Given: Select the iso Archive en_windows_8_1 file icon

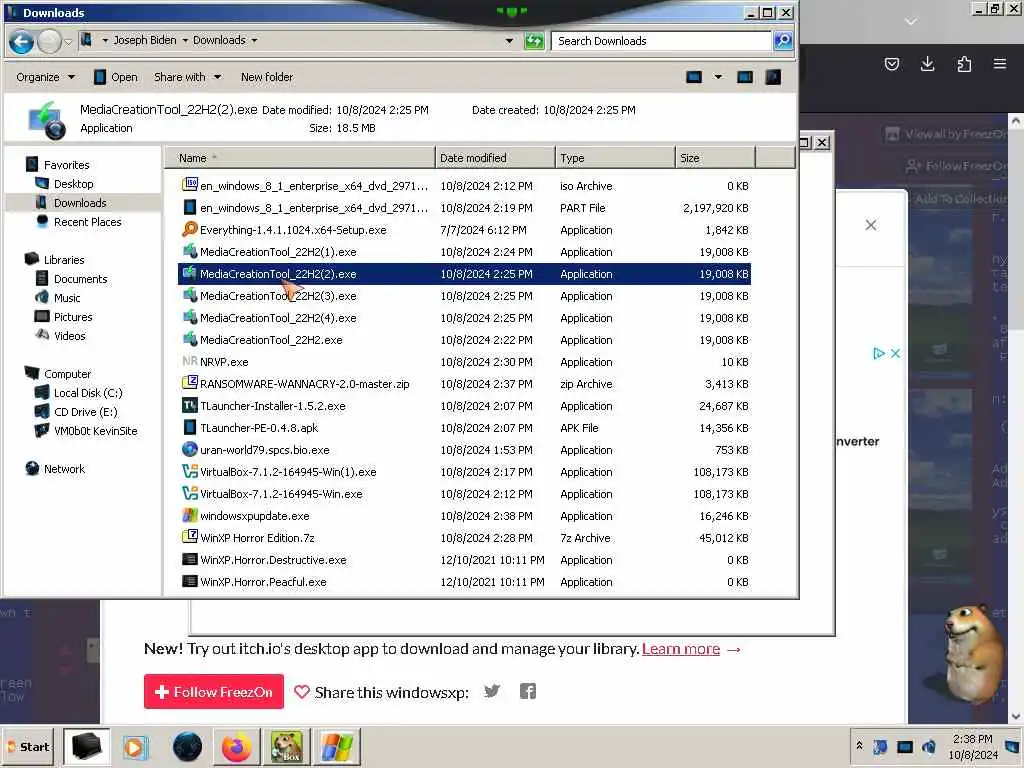Looking at the screenshot, I should [x=189, y=185].
